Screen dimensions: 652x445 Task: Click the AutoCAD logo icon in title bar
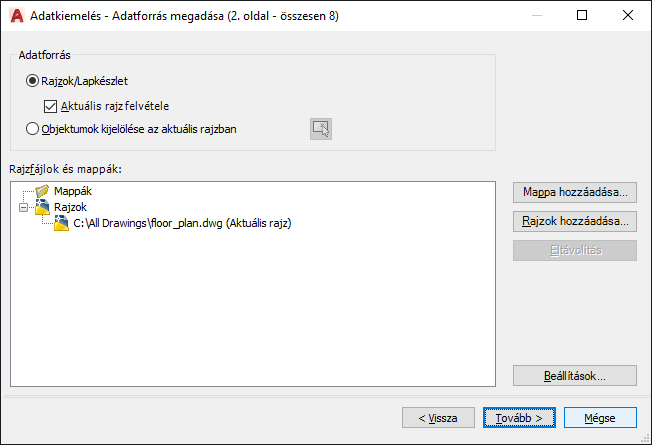click(16, 16)
